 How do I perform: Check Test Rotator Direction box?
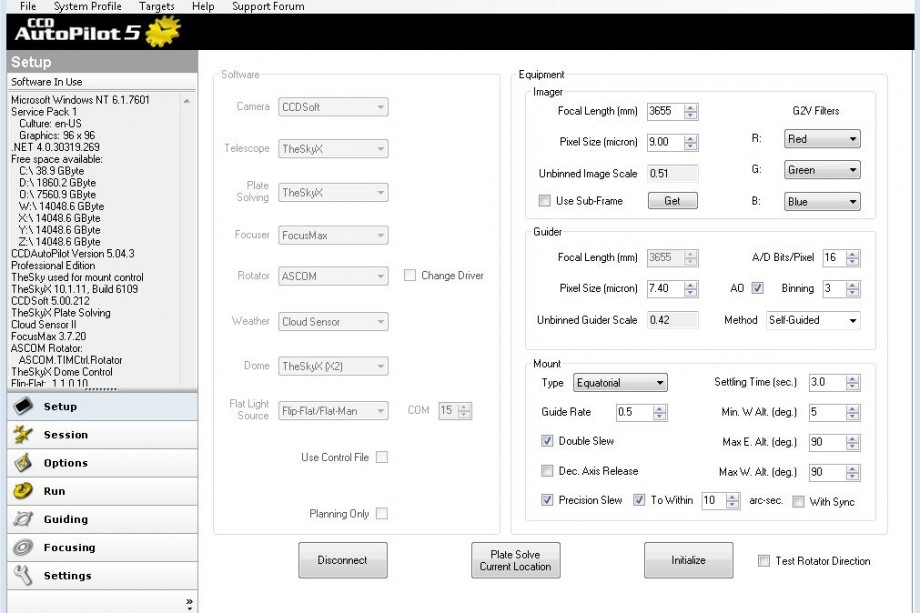tap(763, 561)
